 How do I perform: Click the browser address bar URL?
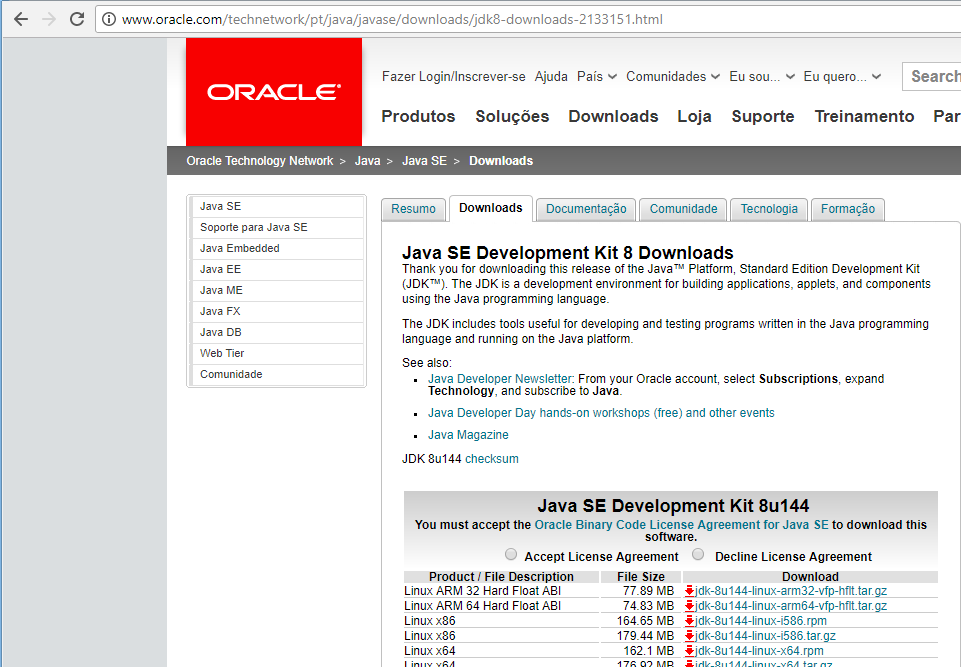pyautogui.click(x=392, y=20)
